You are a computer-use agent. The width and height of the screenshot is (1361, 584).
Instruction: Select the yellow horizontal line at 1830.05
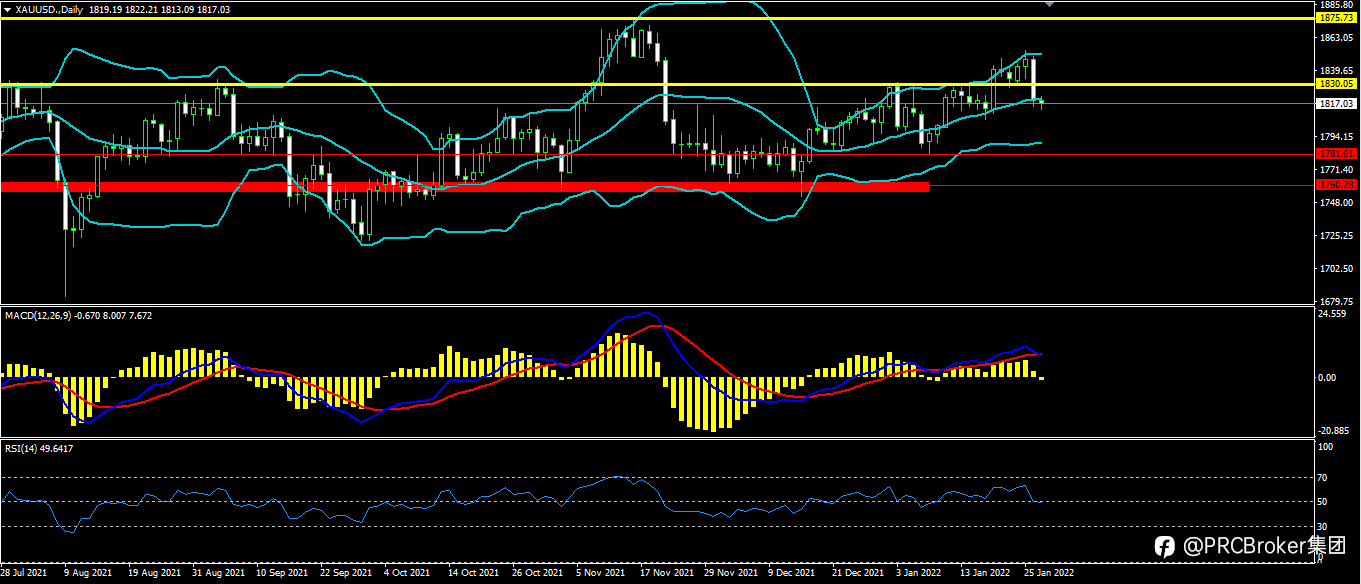[x=656, y=85]
